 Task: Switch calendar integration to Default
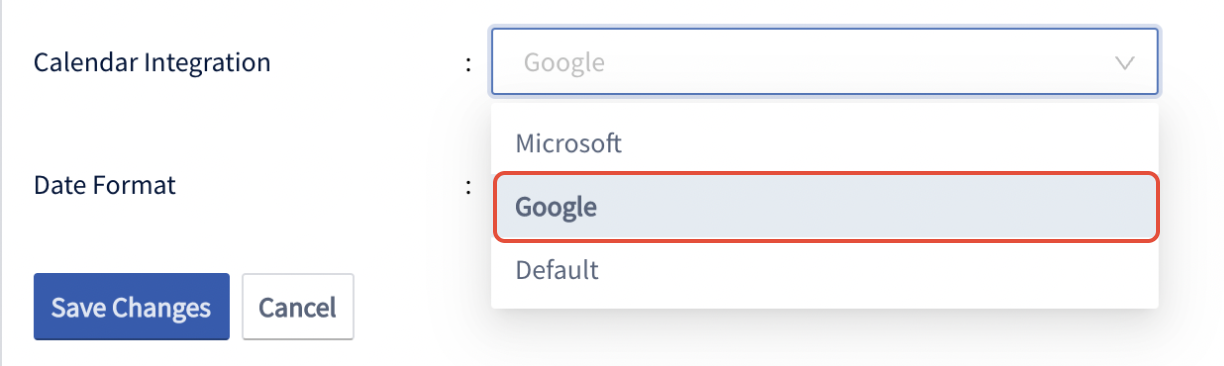pyautogui.click(x=825, y=270)
